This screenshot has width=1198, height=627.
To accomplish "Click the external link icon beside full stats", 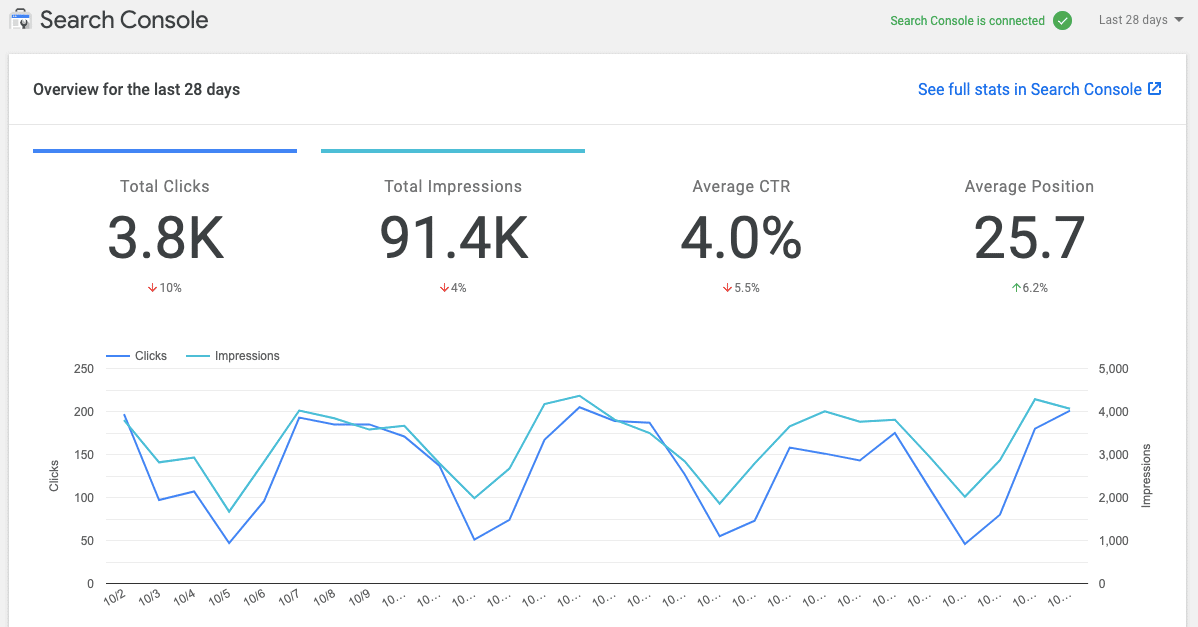I will coord(1154,89).
